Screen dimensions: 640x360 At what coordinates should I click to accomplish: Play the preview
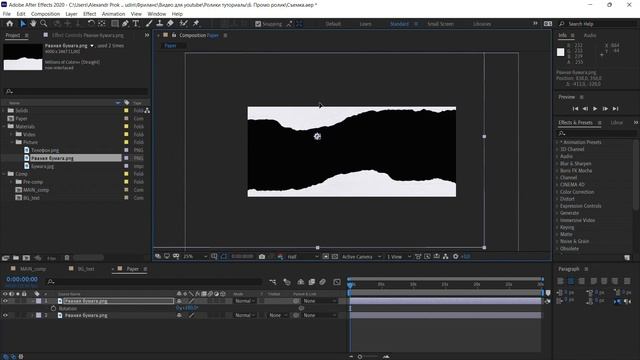595,109
